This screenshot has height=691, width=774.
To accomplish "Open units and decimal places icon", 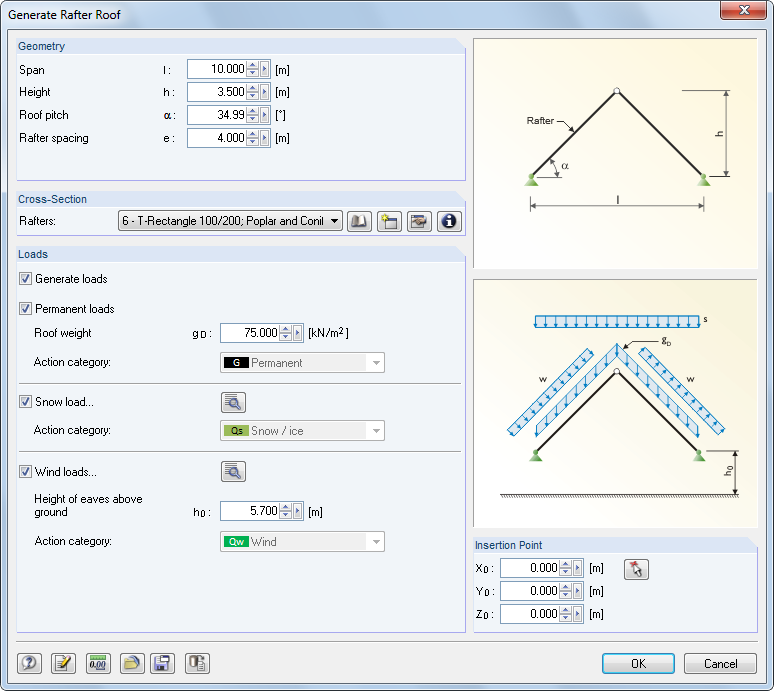I will (x=98, y=663).
